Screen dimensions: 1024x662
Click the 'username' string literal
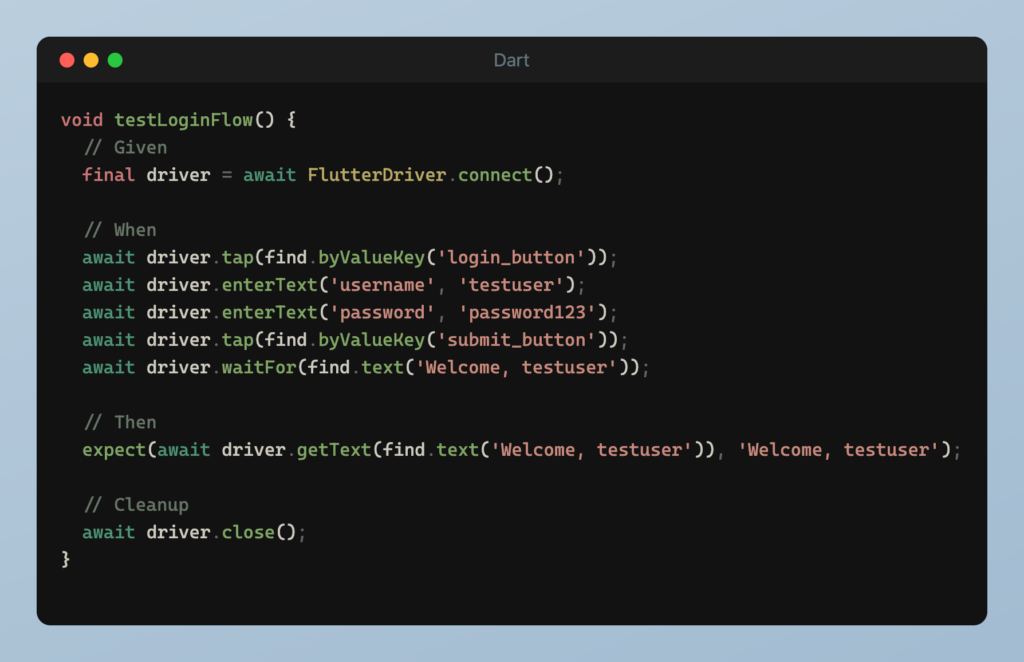point(382,285)
